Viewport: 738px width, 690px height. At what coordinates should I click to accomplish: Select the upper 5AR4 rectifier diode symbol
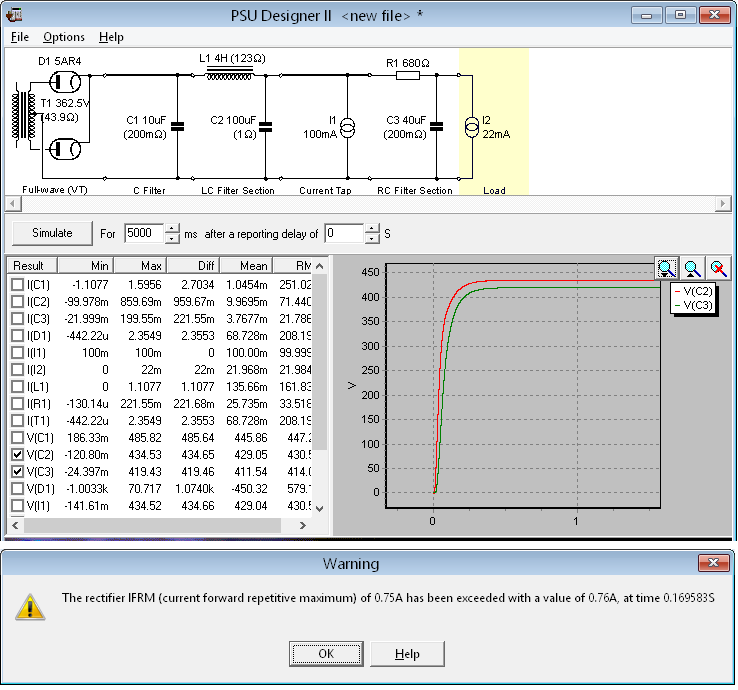65,82
